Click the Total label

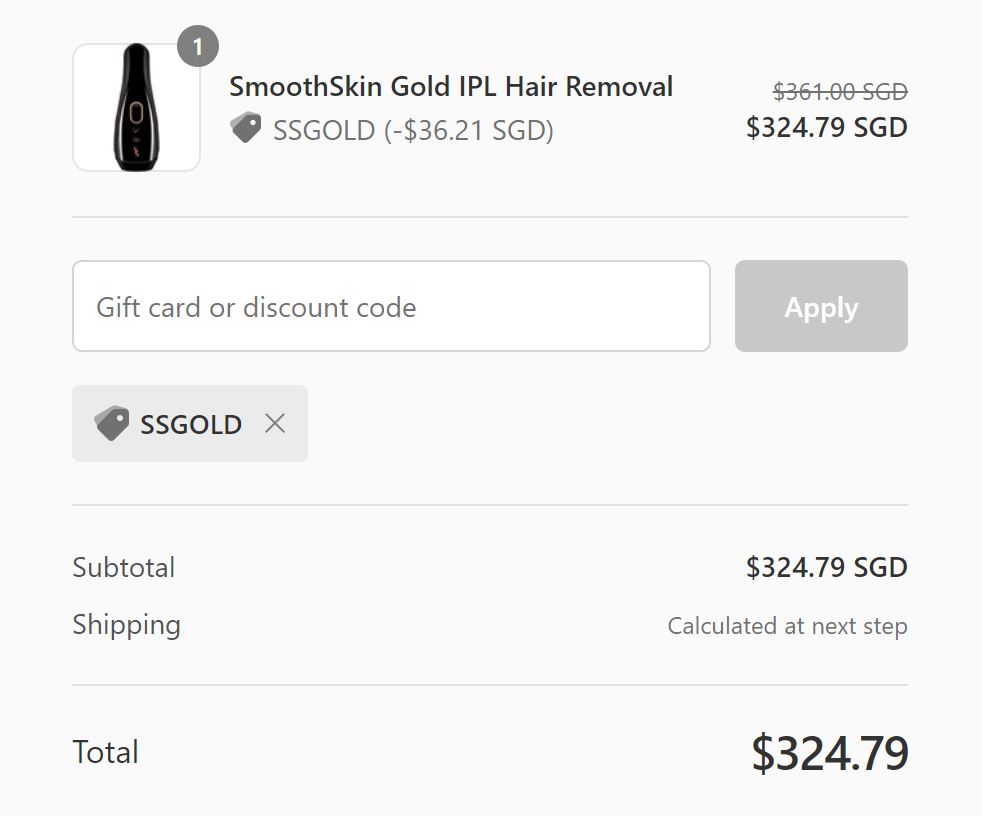click(106, 752)
